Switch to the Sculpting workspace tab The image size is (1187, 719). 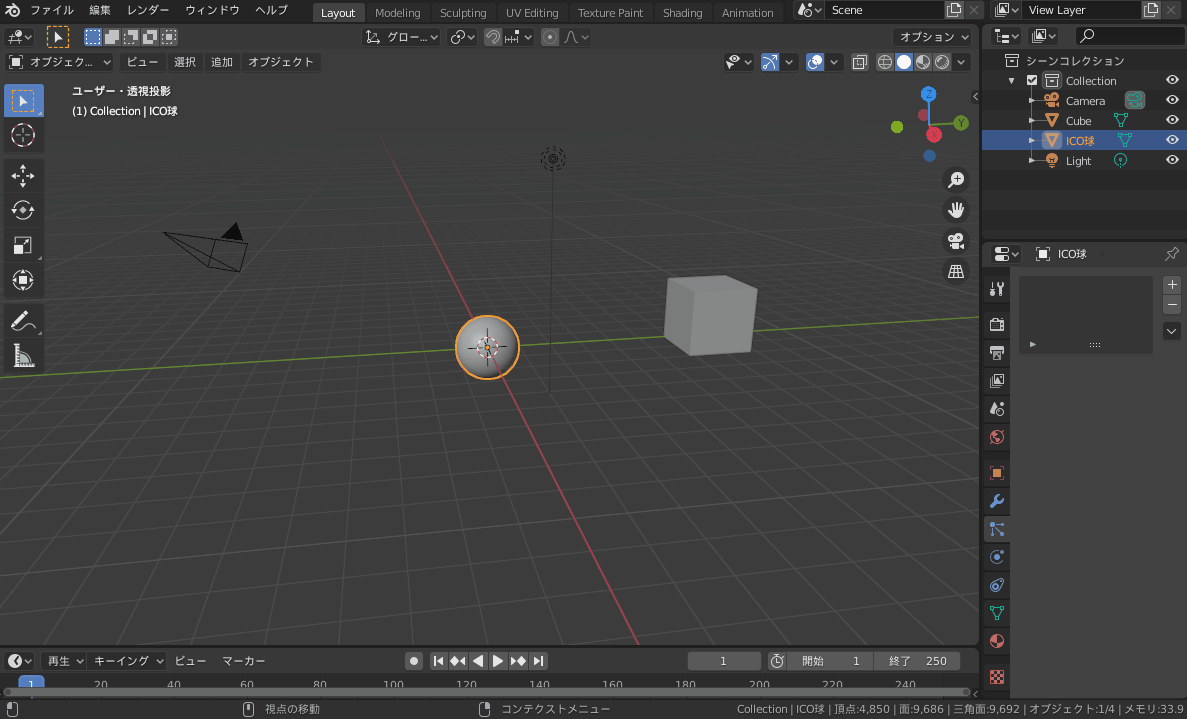(x=462, y=13)
